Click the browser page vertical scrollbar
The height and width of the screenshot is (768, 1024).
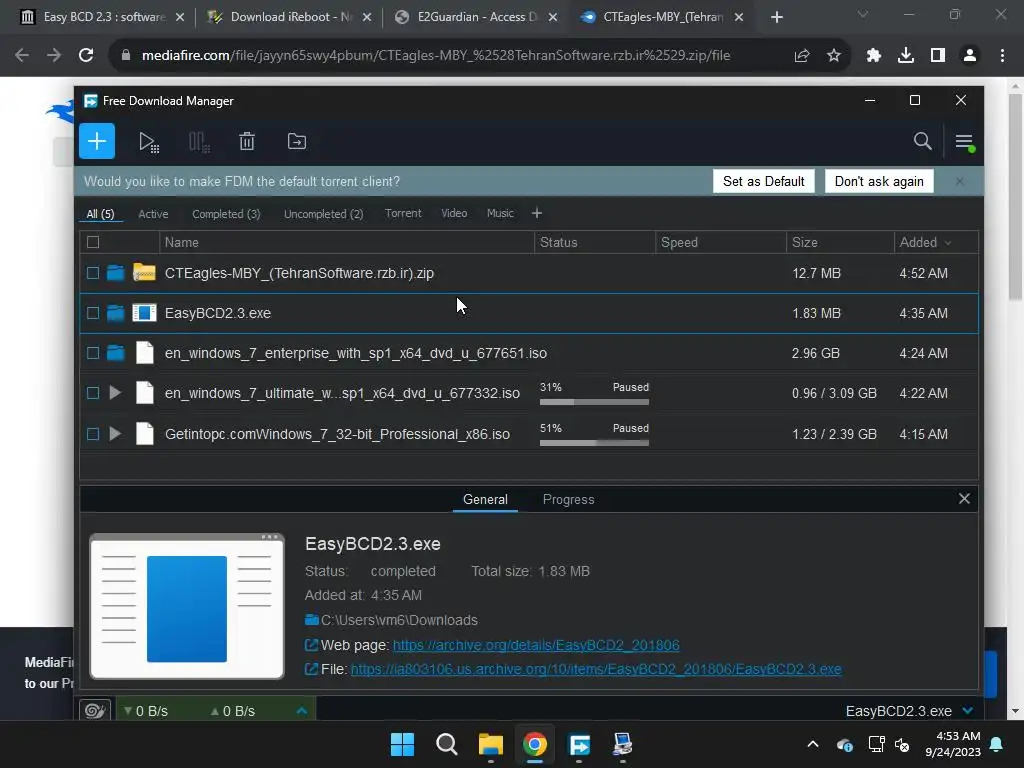[x=1016, y=196]
